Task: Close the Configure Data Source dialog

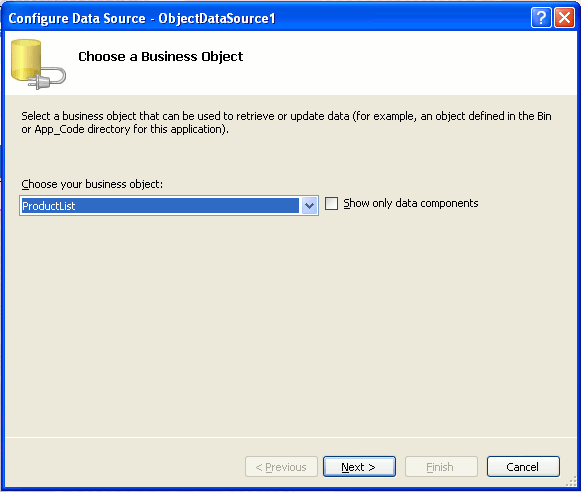Action: click(564, 17)
